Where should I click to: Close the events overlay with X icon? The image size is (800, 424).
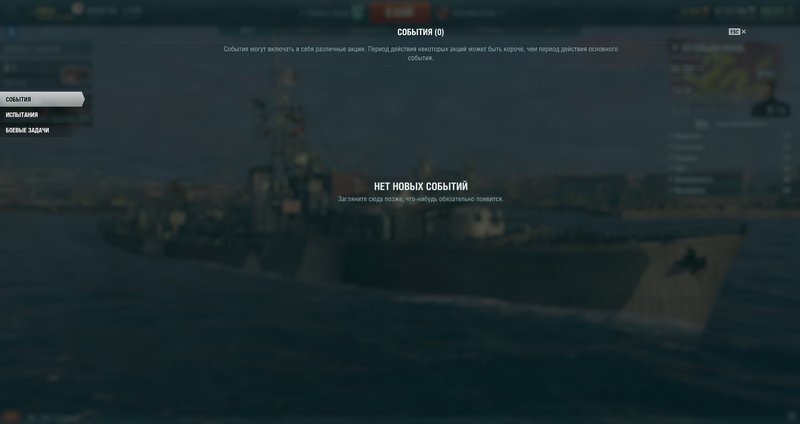[x=744, y=32]
